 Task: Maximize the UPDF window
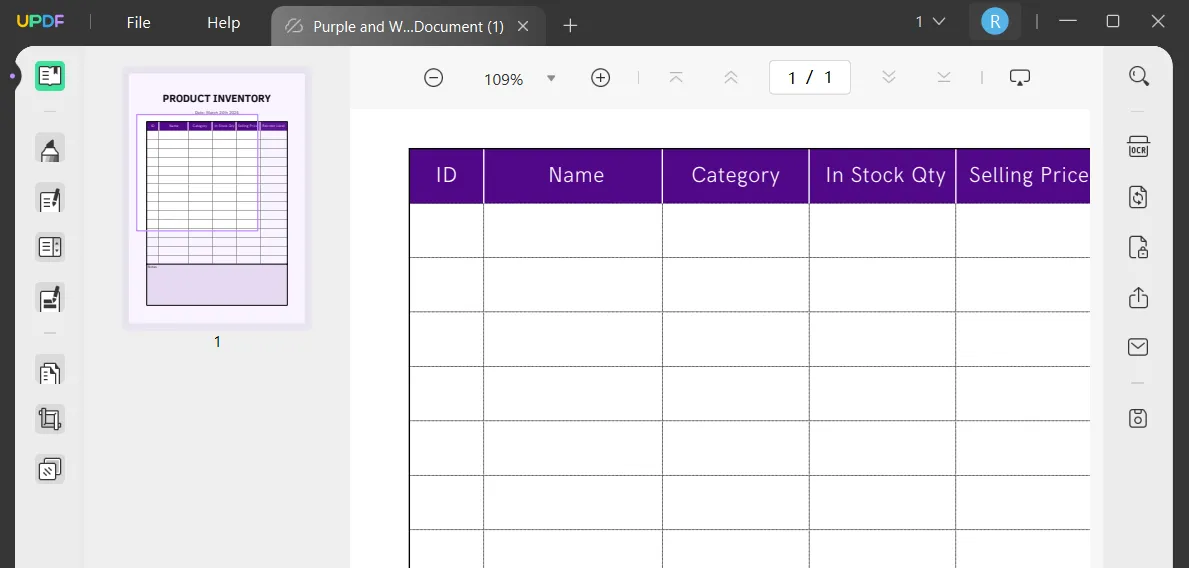(1112, 21)
